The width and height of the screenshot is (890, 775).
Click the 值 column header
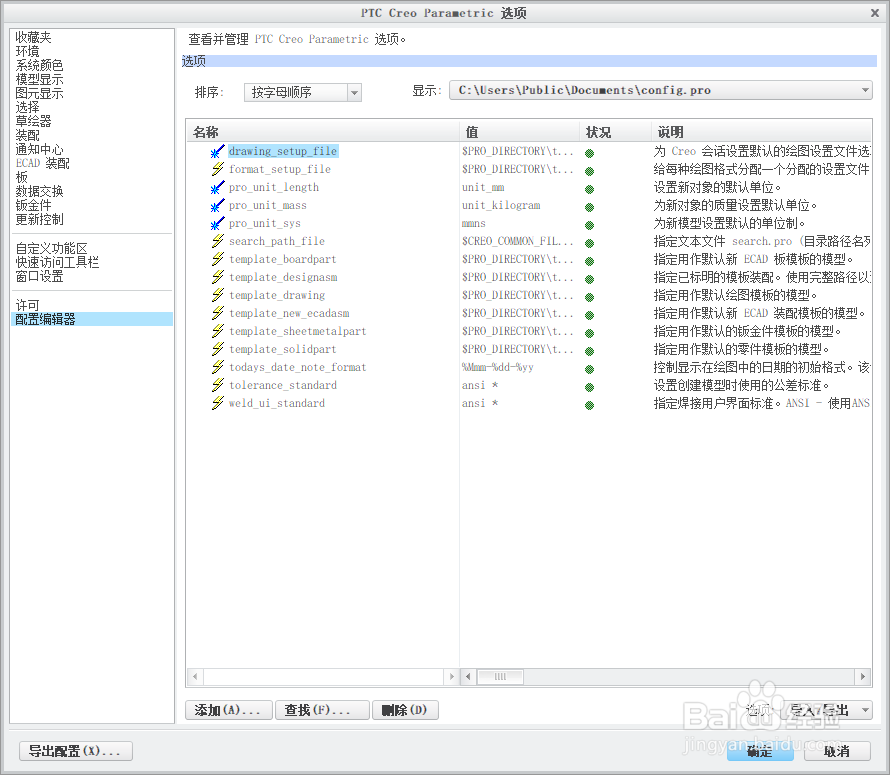(519, 132)
